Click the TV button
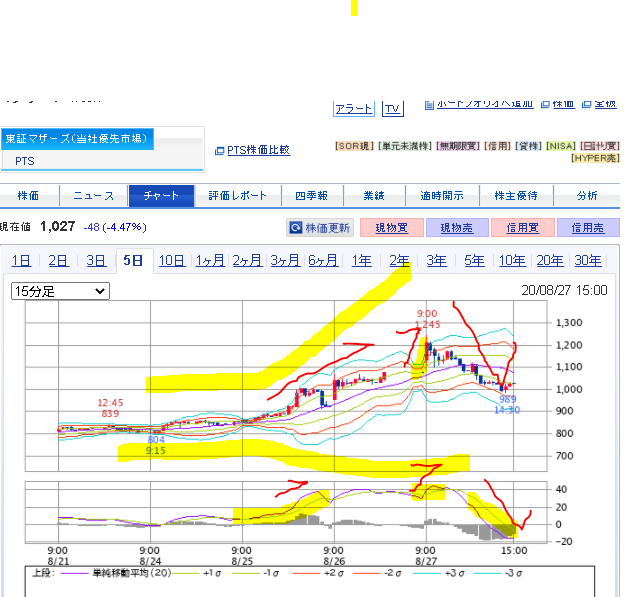Viewport: 631px width, 597px height. [392, 109]
